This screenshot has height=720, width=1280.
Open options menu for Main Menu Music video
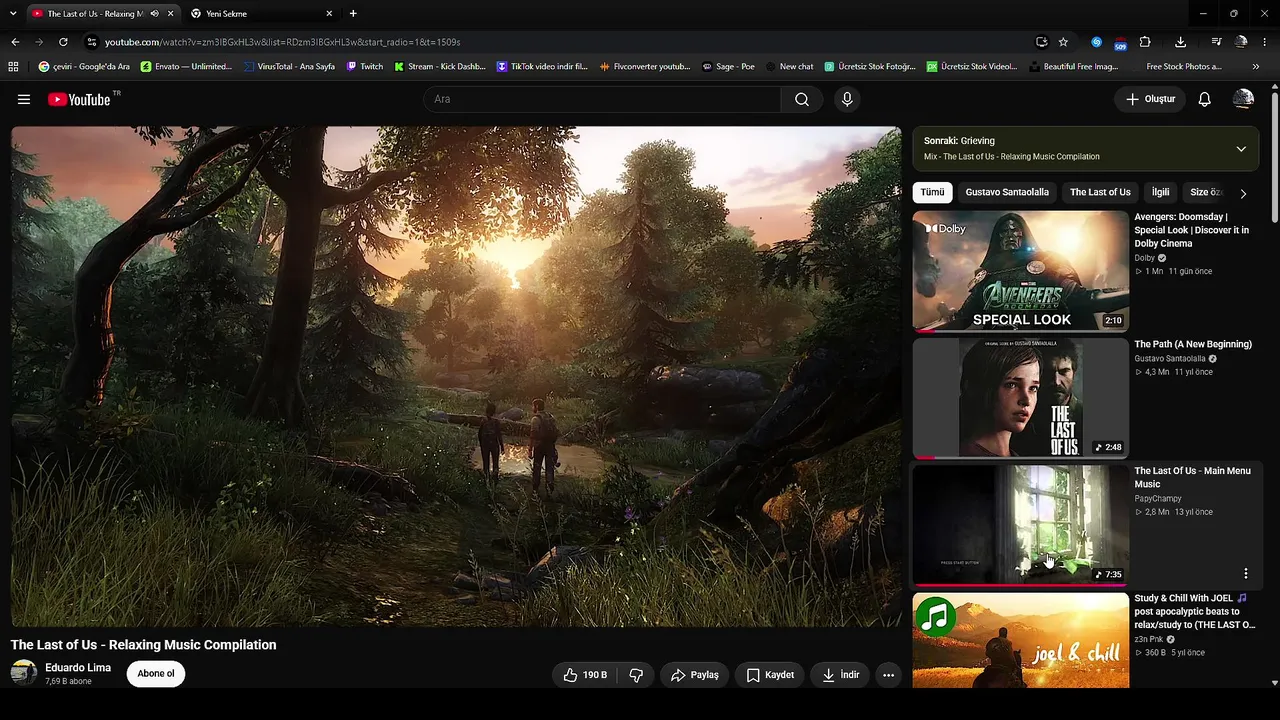pos(1246,574)
